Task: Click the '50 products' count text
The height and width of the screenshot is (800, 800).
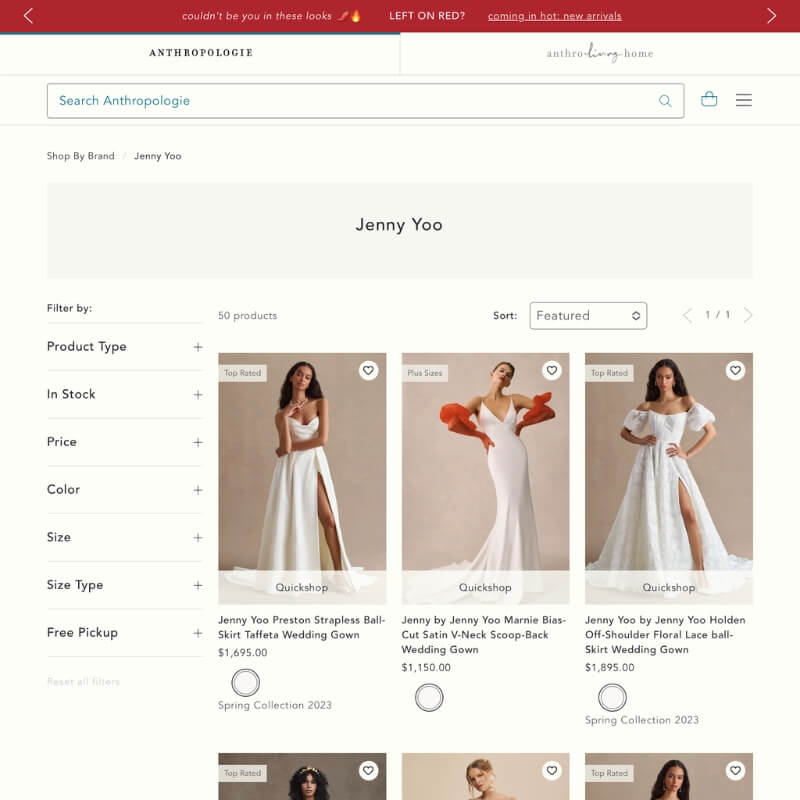Action: pos(247,316)
